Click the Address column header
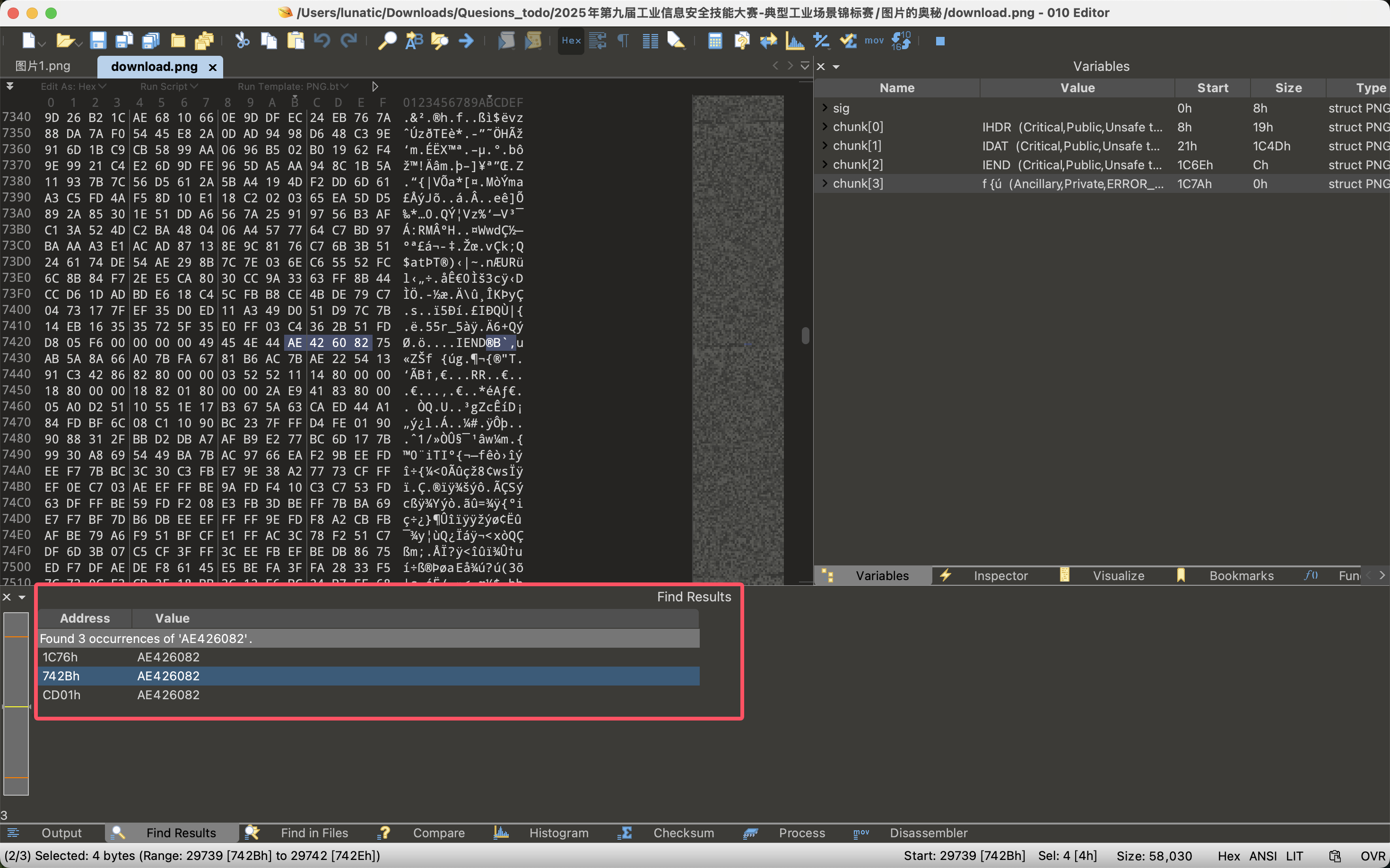Viewport: 1390px width, 868px height. click(85, 618)
